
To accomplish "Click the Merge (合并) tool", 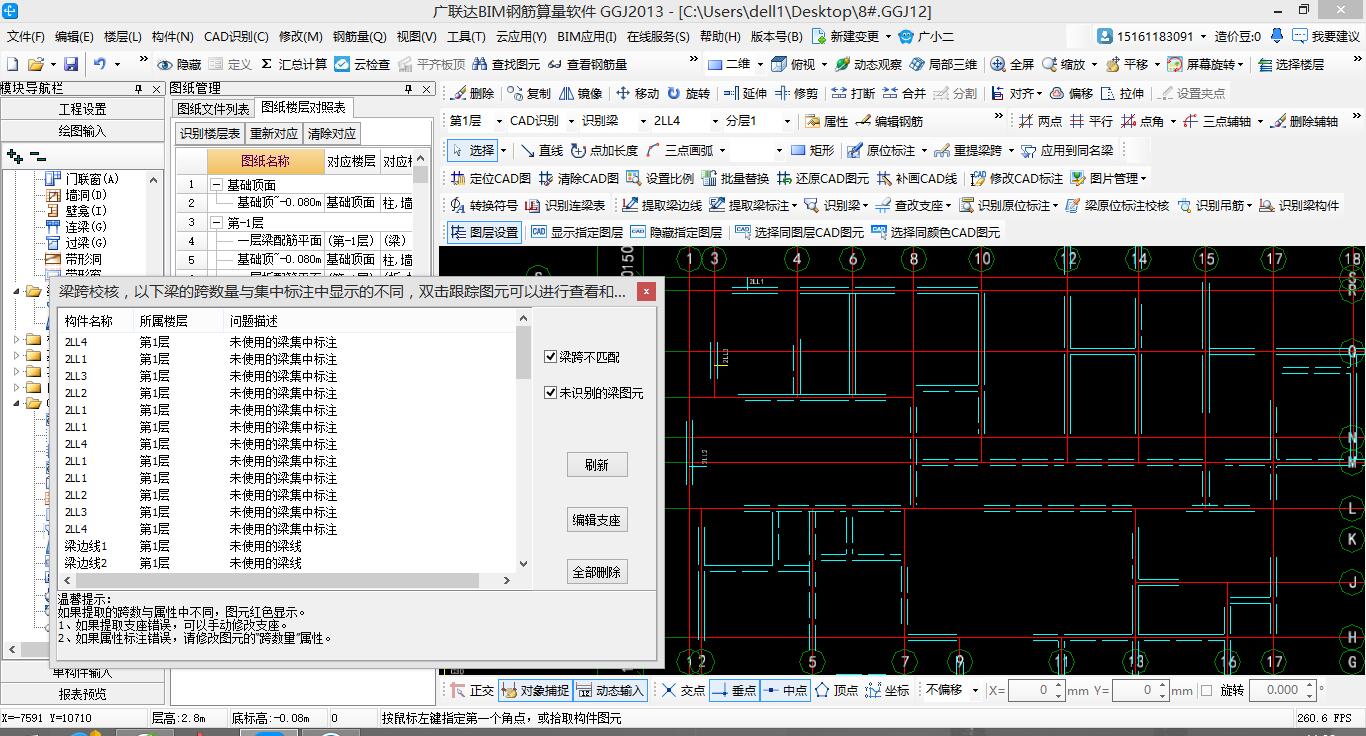I will (x=903, y=93).
